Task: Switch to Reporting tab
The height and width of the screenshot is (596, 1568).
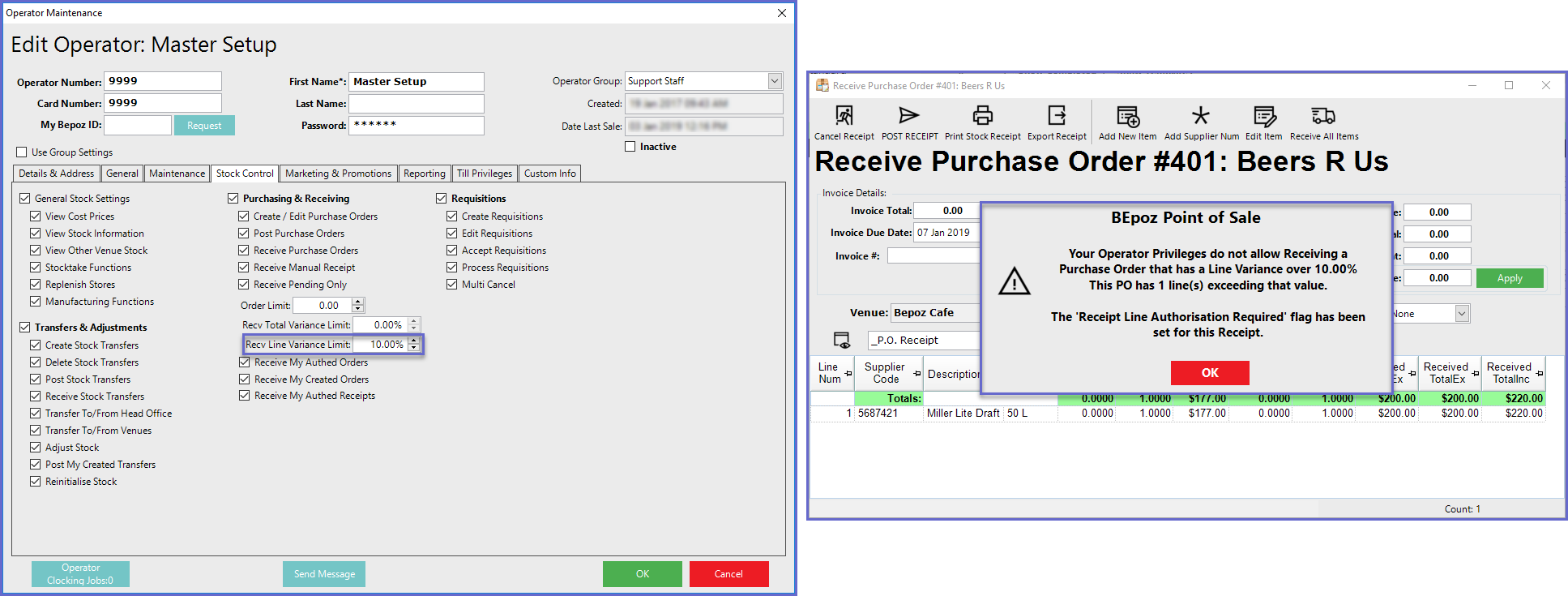Action: (x=424, y=174)
